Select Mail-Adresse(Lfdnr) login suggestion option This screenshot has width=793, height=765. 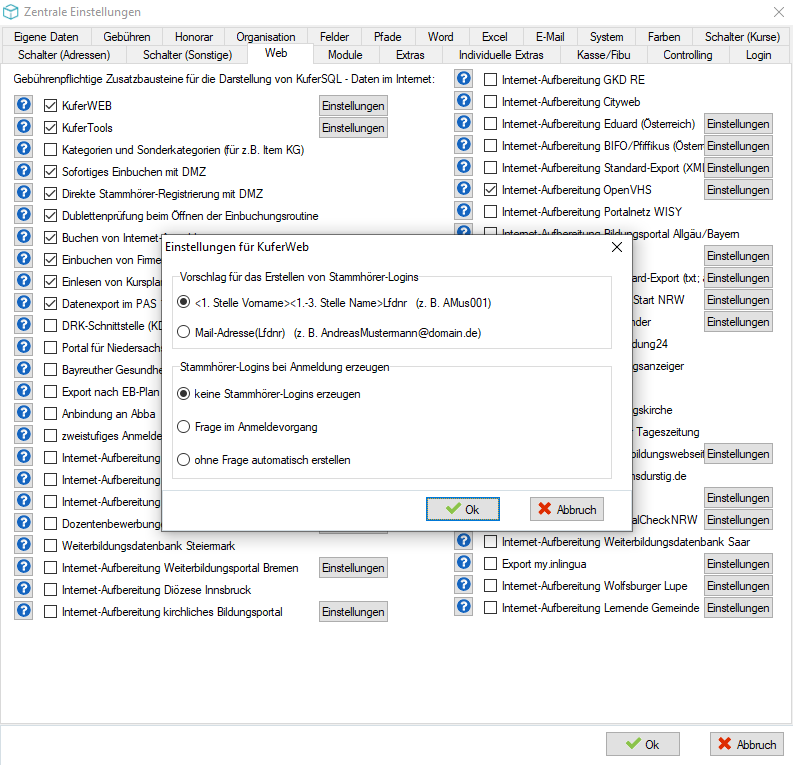(184, 332)
